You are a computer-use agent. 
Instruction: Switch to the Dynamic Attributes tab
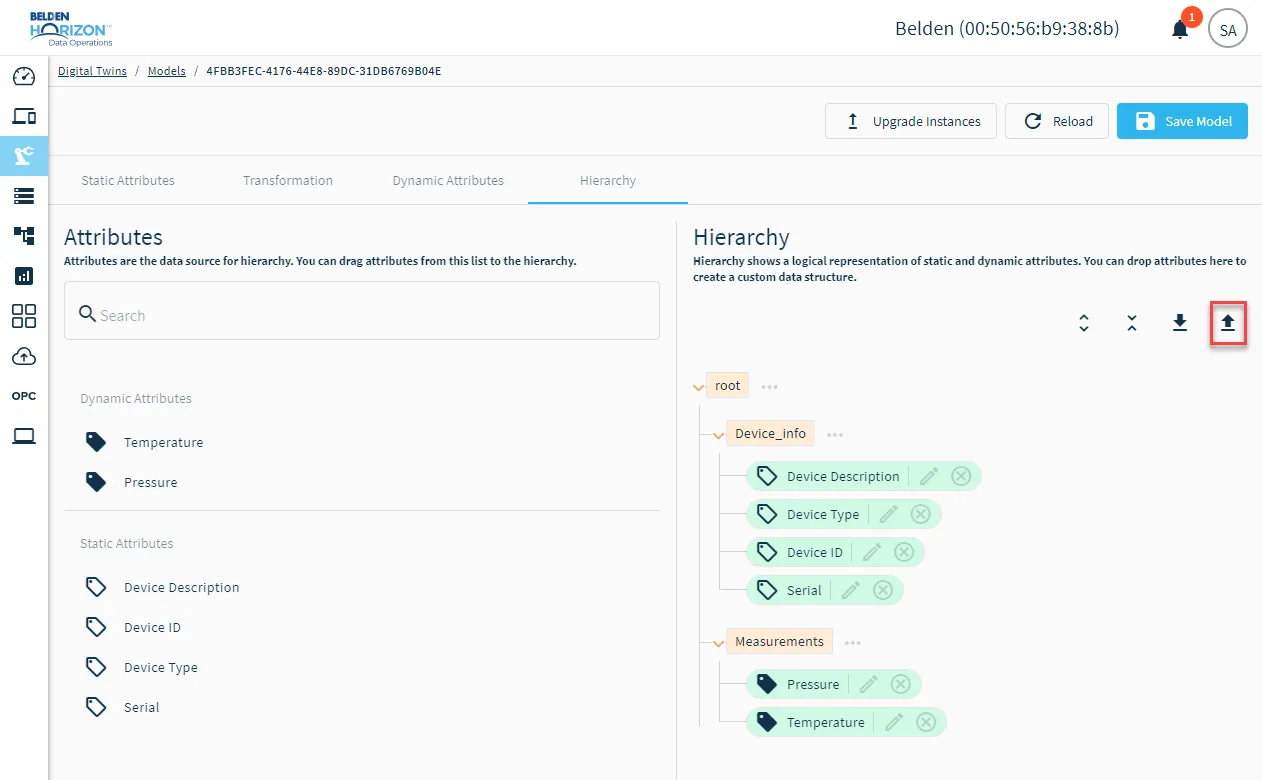tap(448, 181)
